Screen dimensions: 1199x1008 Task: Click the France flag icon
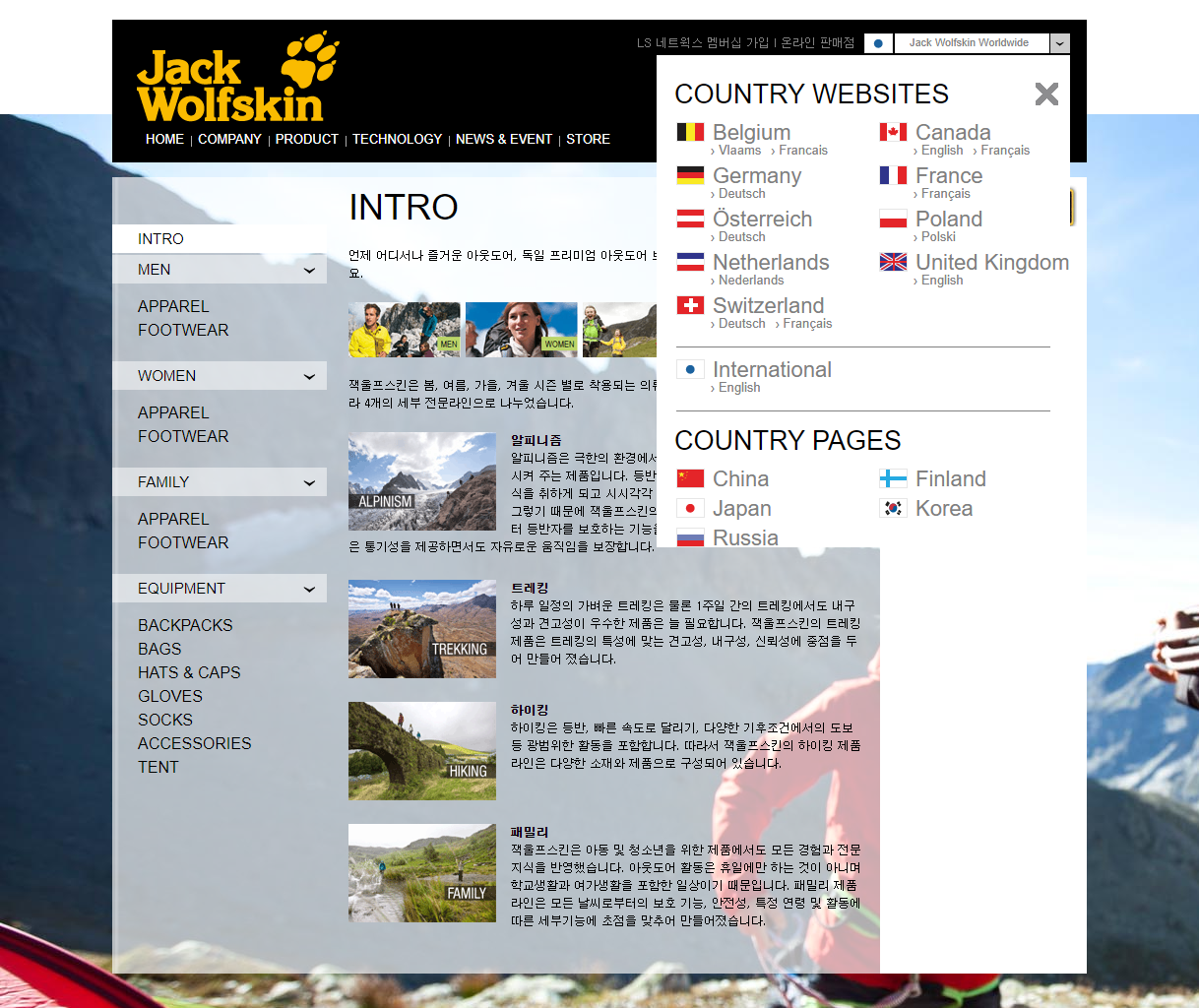893,175
